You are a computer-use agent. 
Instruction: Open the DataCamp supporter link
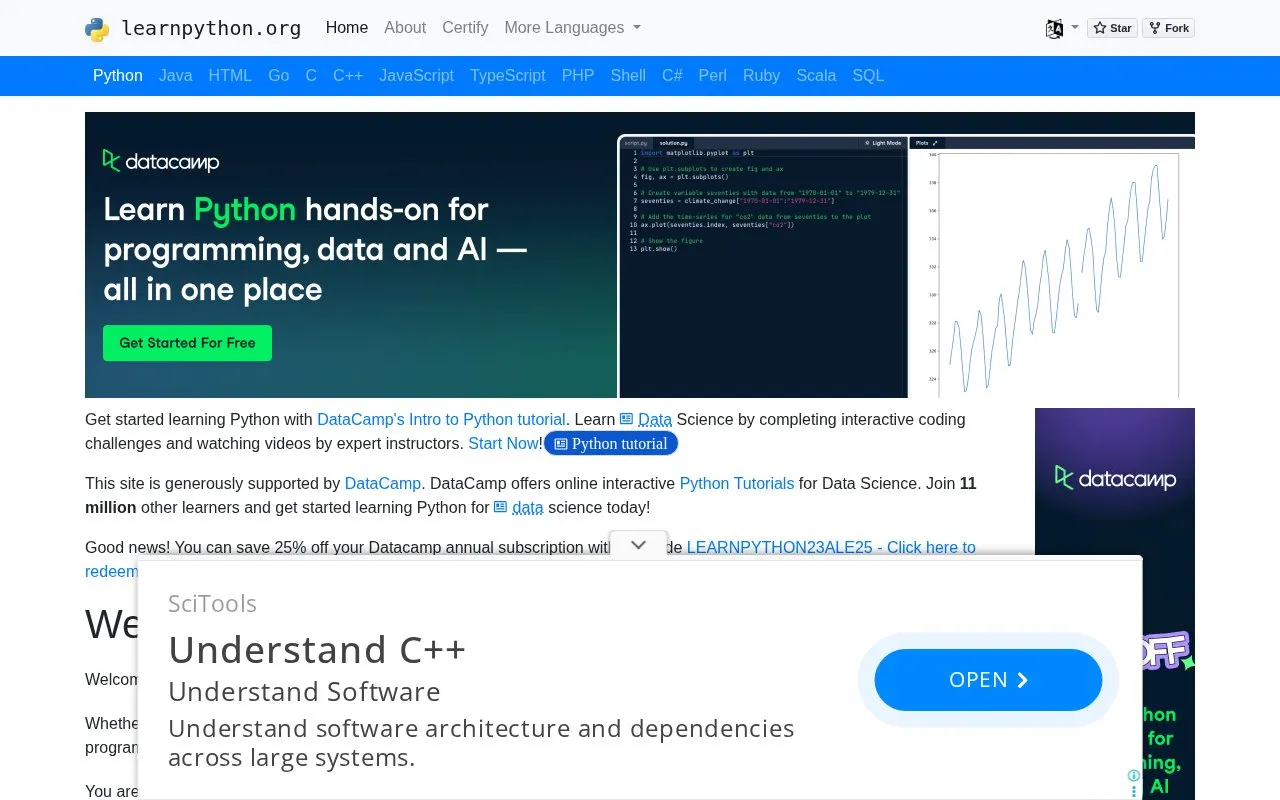pyautogui.click(x=383, y=483)
